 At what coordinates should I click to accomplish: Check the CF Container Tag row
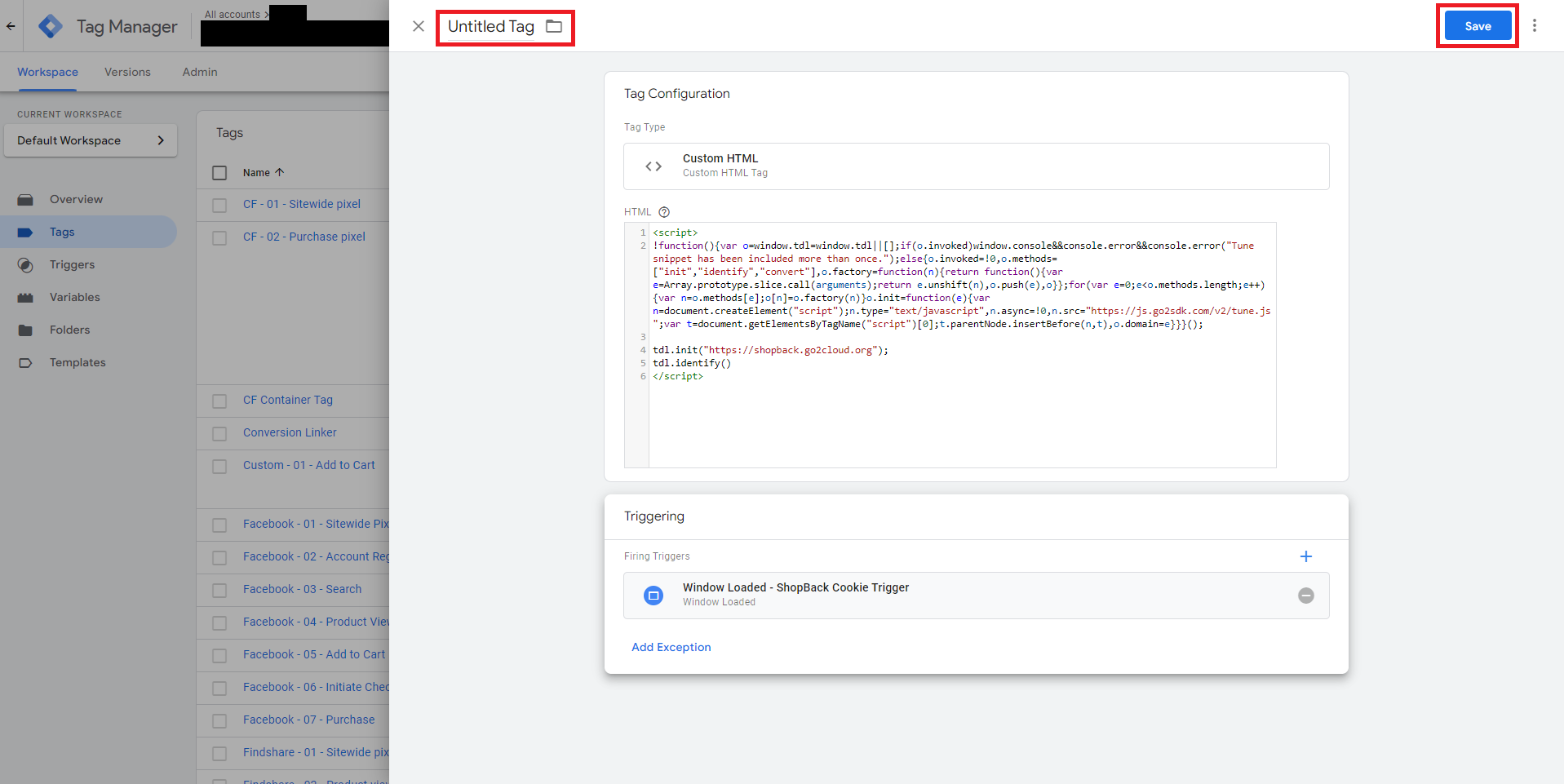coord(219,401)
